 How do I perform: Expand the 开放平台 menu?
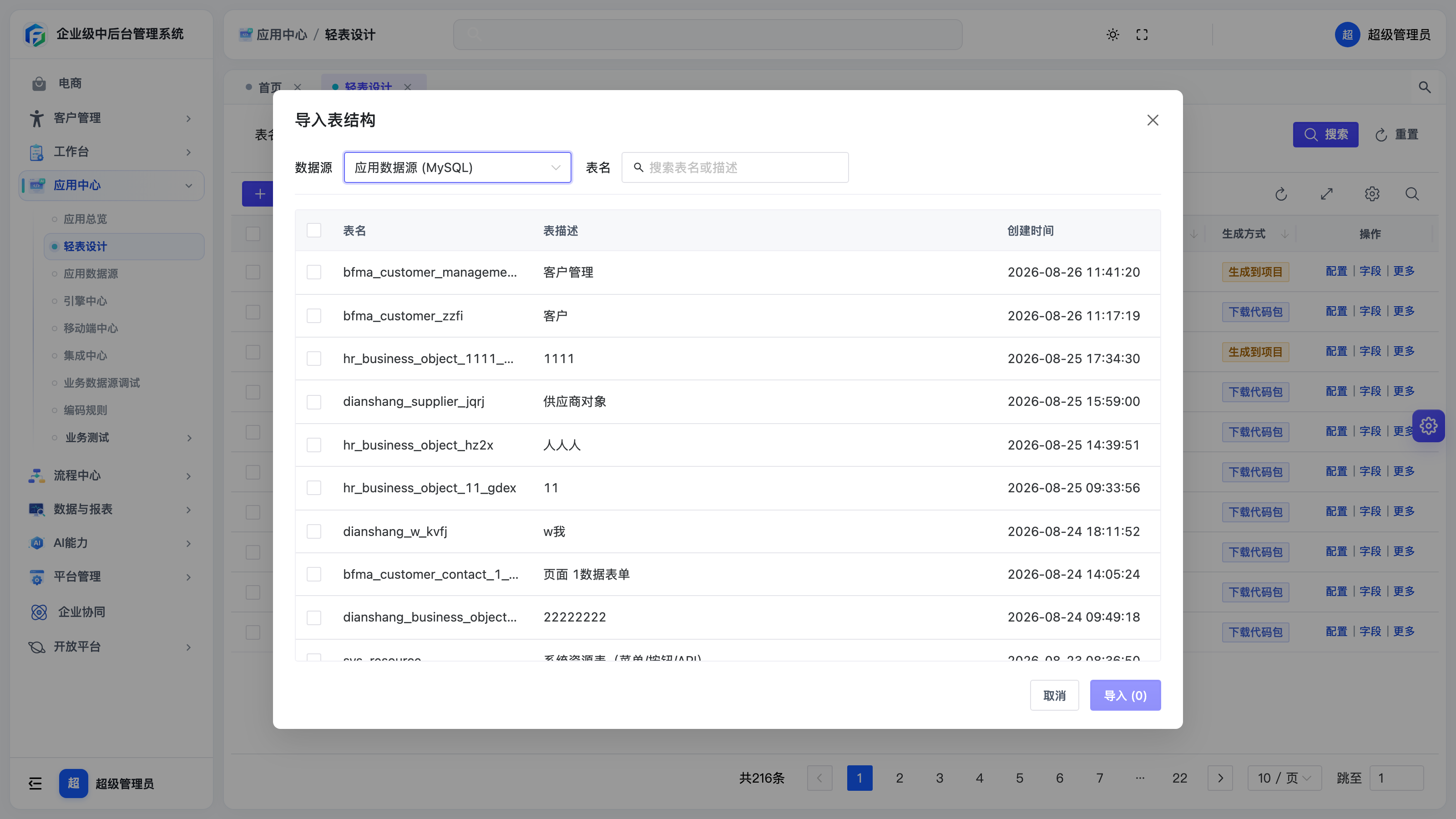[111, 647]
